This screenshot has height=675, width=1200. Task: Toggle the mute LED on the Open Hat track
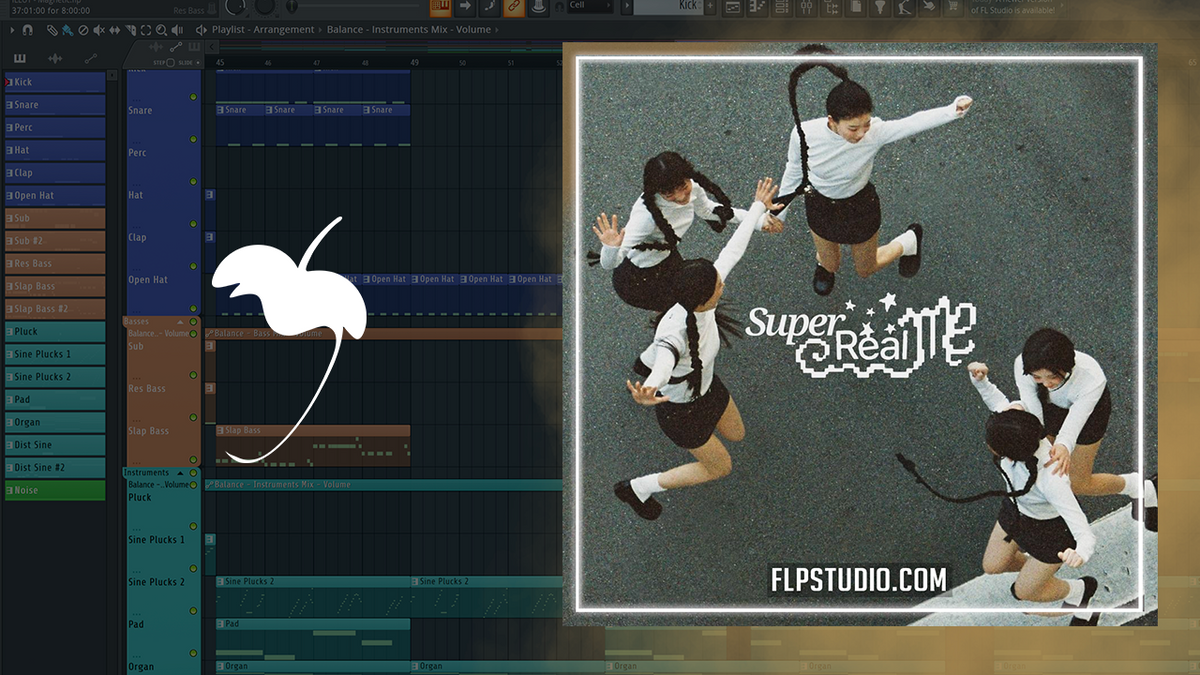pos(195,266)
